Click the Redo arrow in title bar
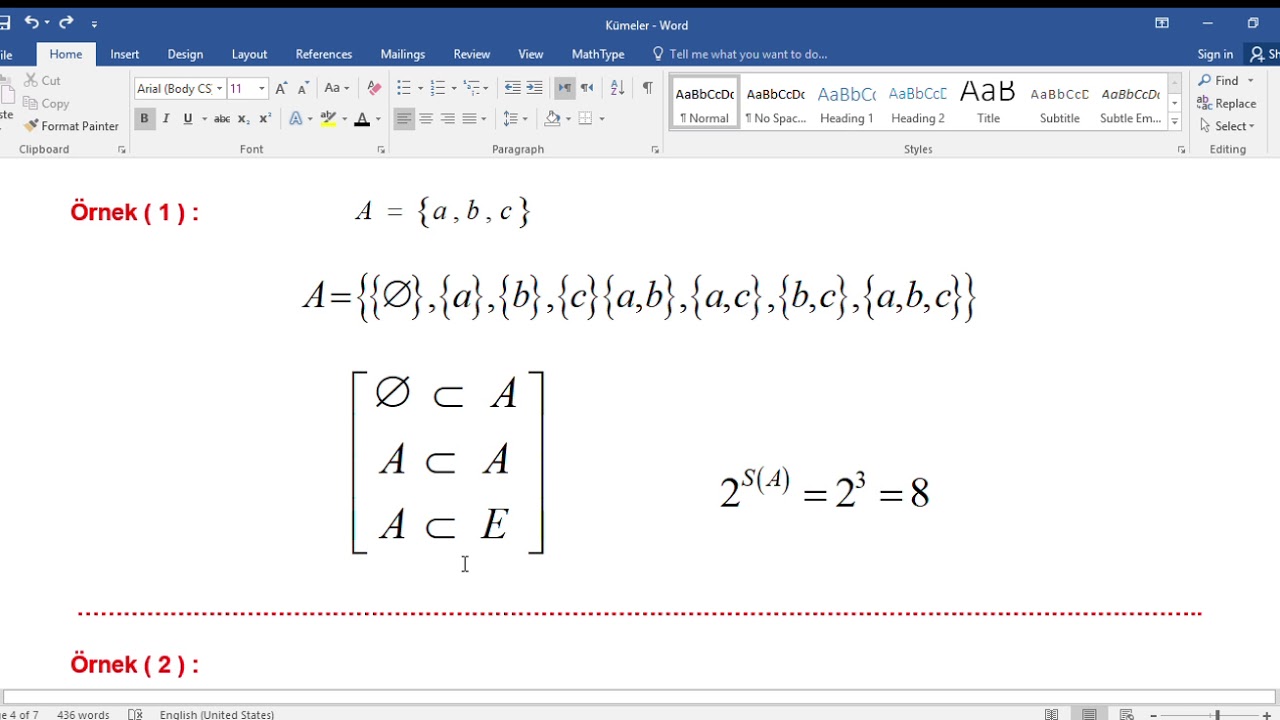Screen dimensions: 1280x720 click(x=67, y=22)
